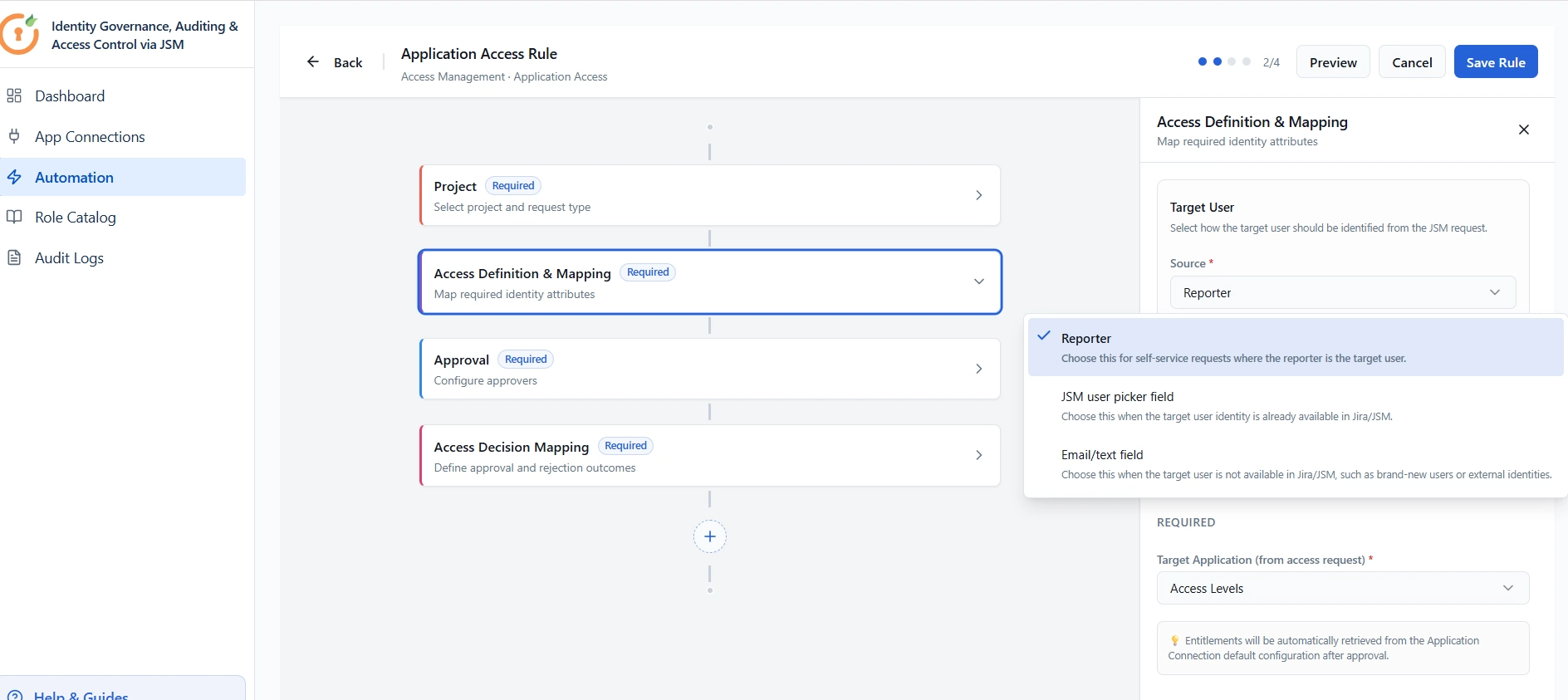
Task: Click the Required badge on Access Definition step
Action: tap(648, 272)
